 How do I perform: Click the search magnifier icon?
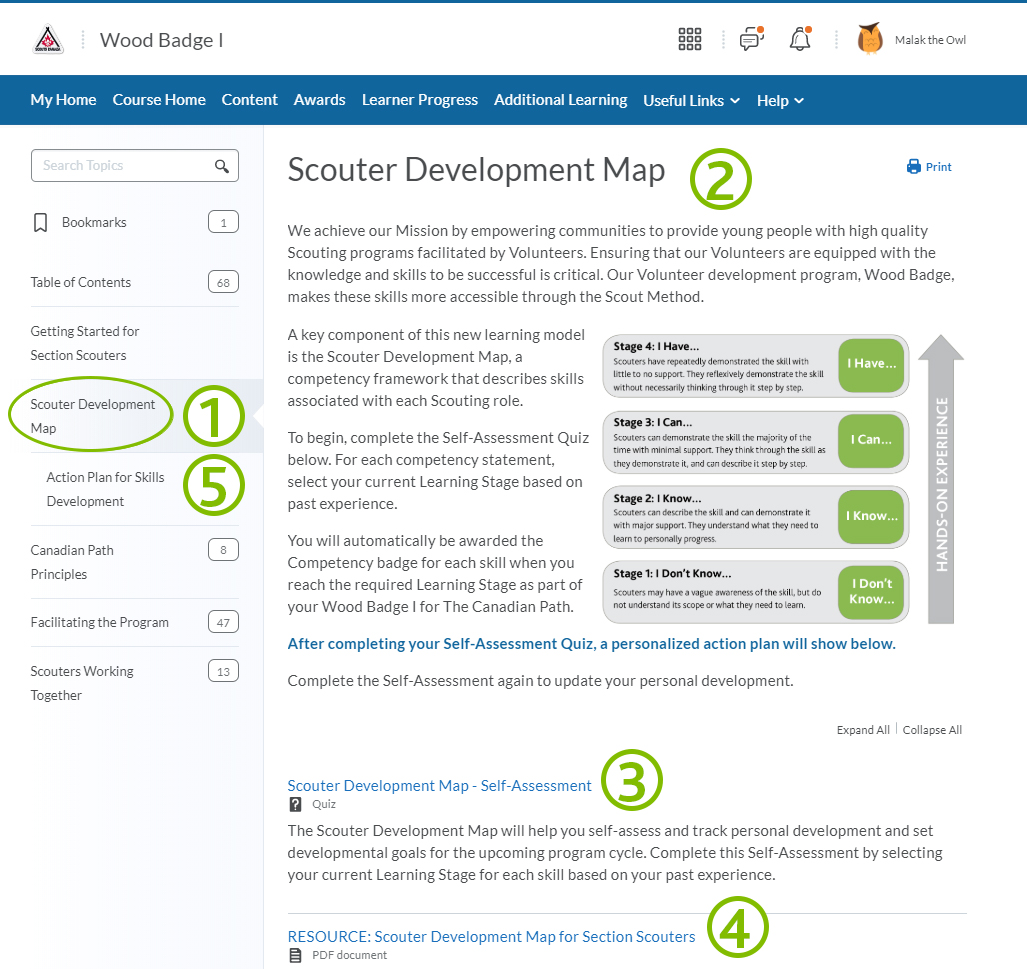point(222,166)
